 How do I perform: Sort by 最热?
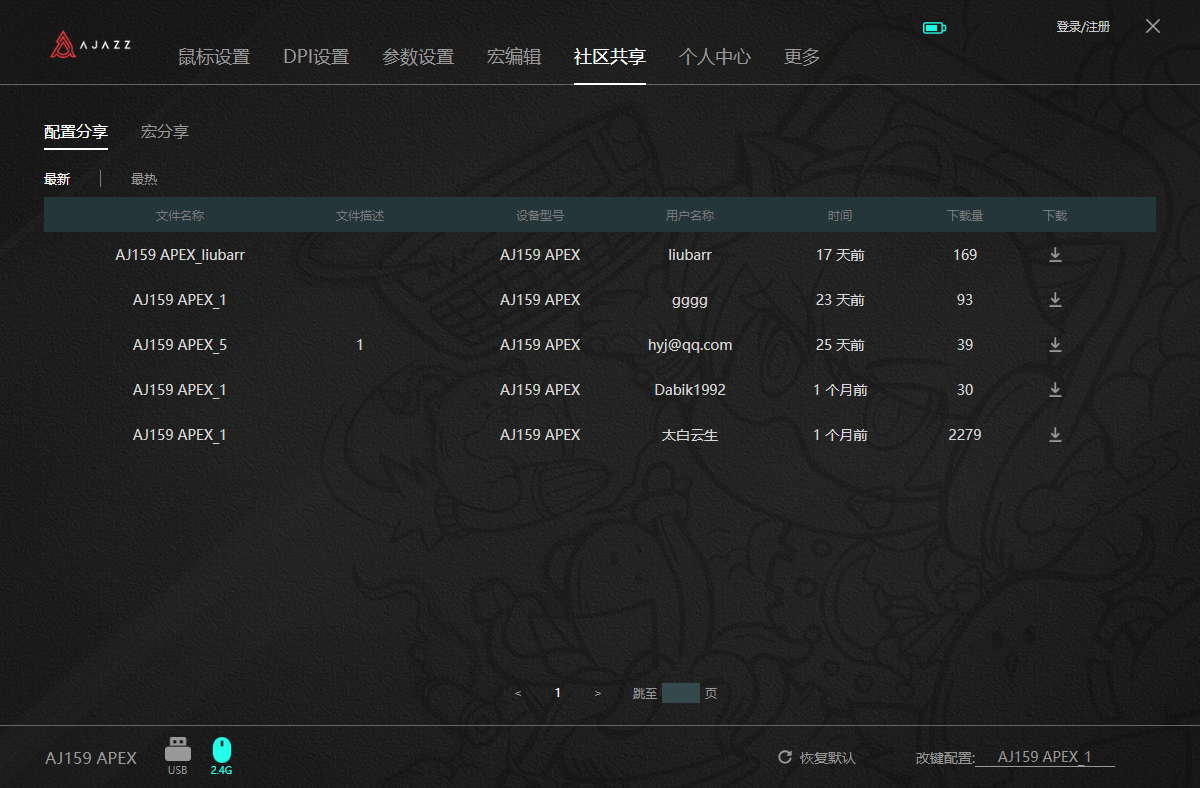(144, 179)
